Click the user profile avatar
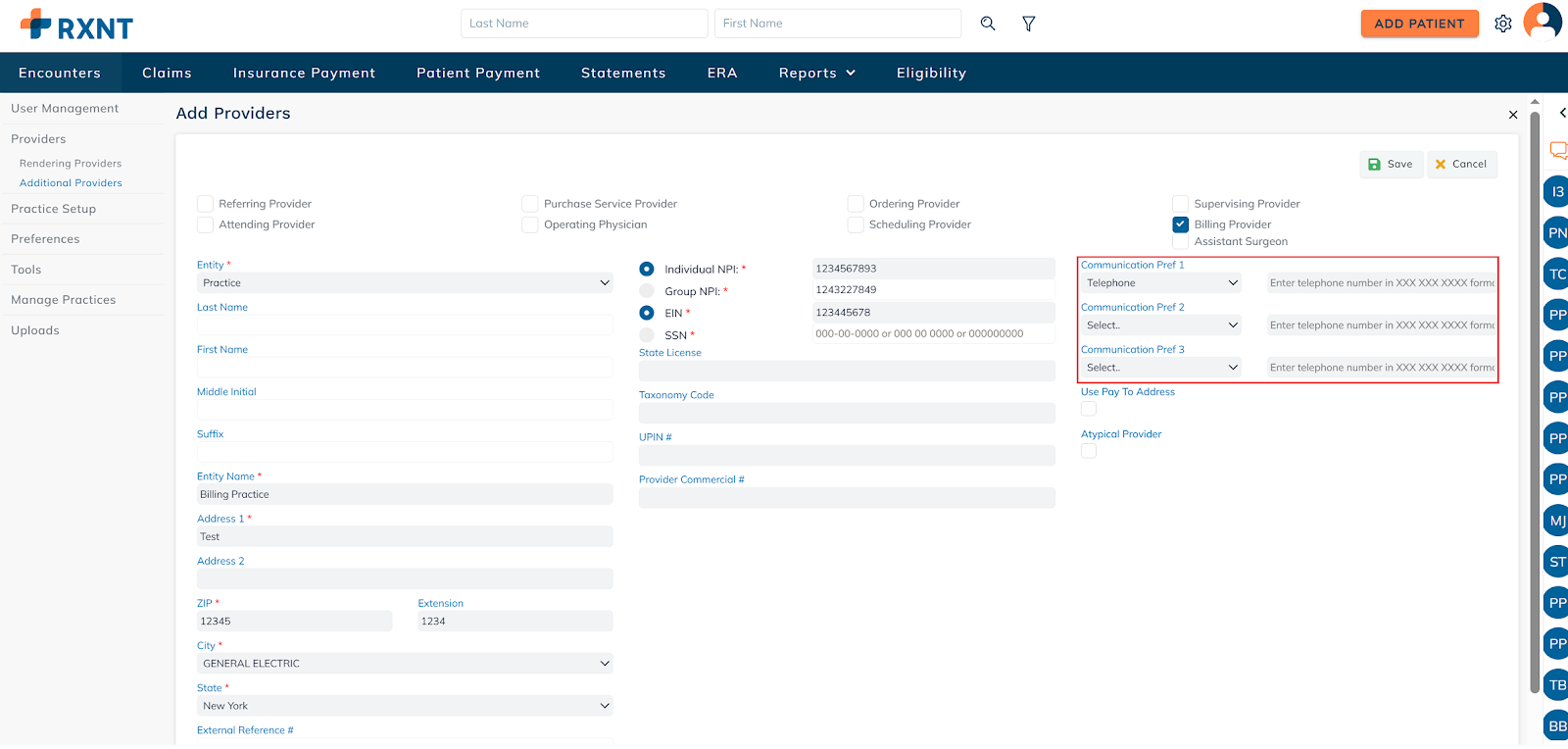 (x=1543, y=22)
